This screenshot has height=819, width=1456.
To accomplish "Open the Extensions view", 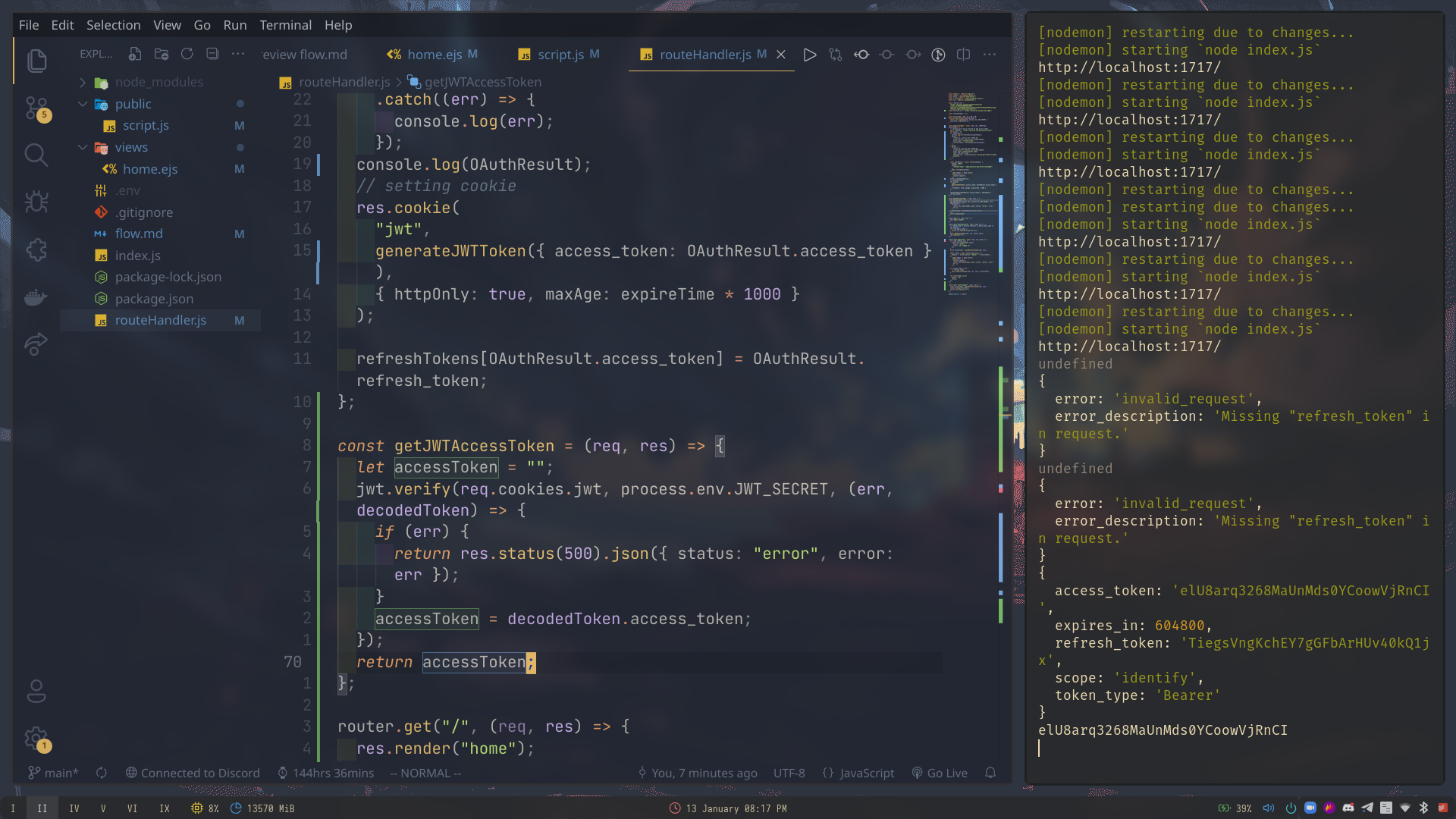I will click(37, 249).
